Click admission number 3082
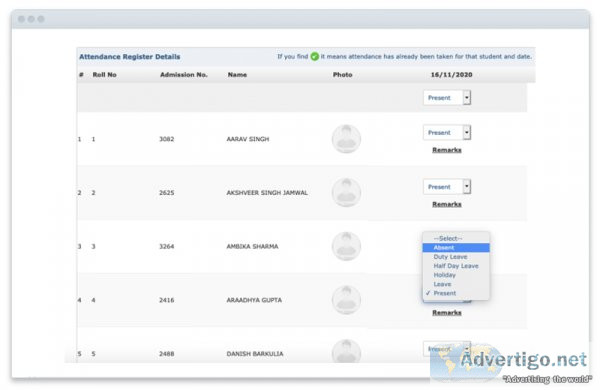Viewport: 600px width, 390px height. click(166, 139)
